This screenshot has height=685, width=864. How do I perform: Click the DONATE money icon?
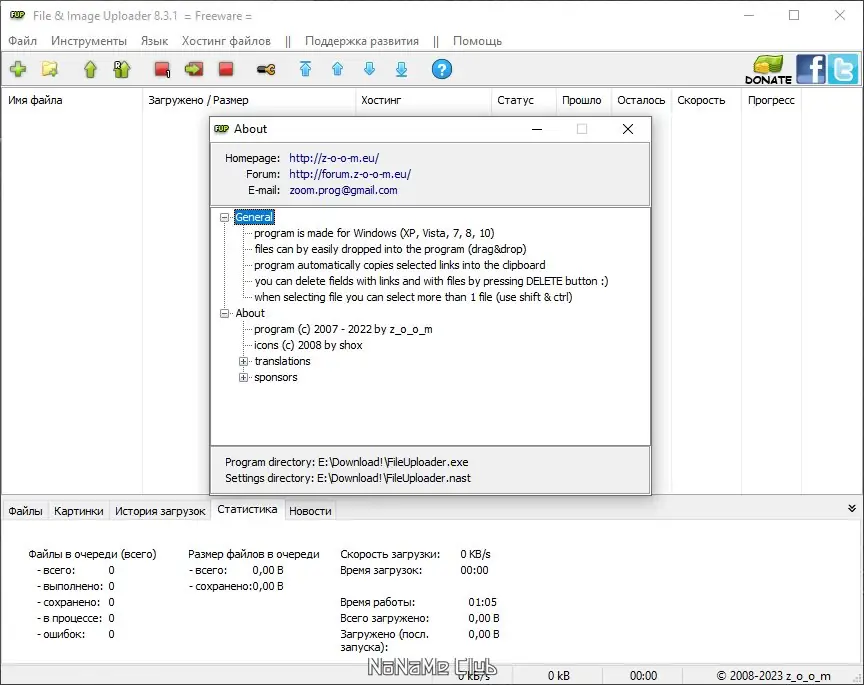[x=769, y=69]
